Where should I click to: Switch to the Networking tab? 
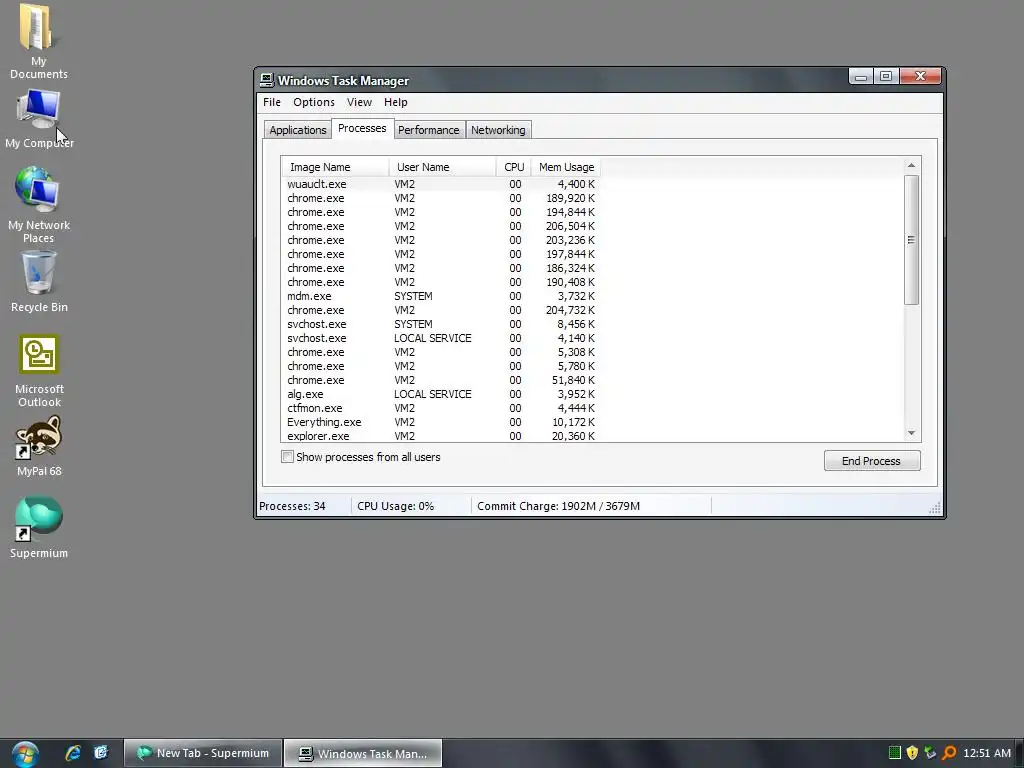coord(498,130)
